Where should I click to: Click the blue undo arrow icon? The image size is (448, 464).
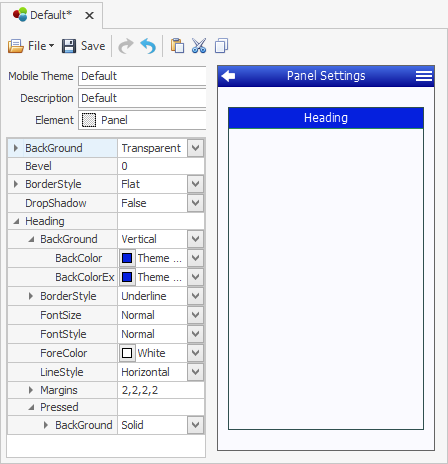pos(148,46)
